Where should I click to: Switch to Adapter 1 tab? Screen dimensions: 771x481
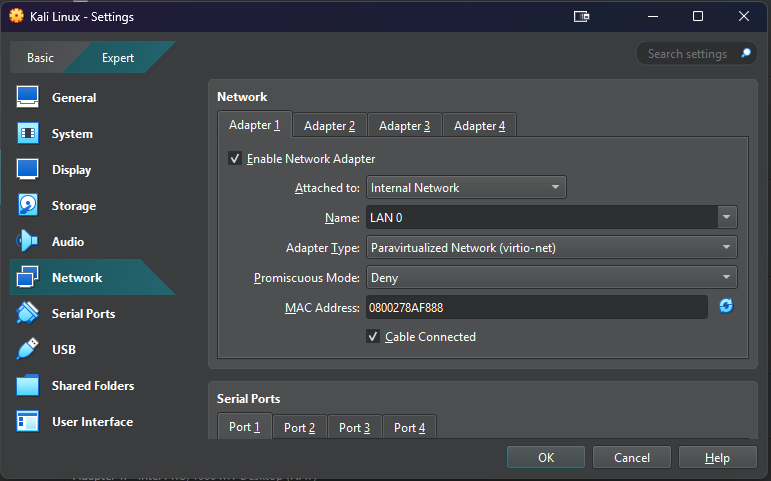254,125
